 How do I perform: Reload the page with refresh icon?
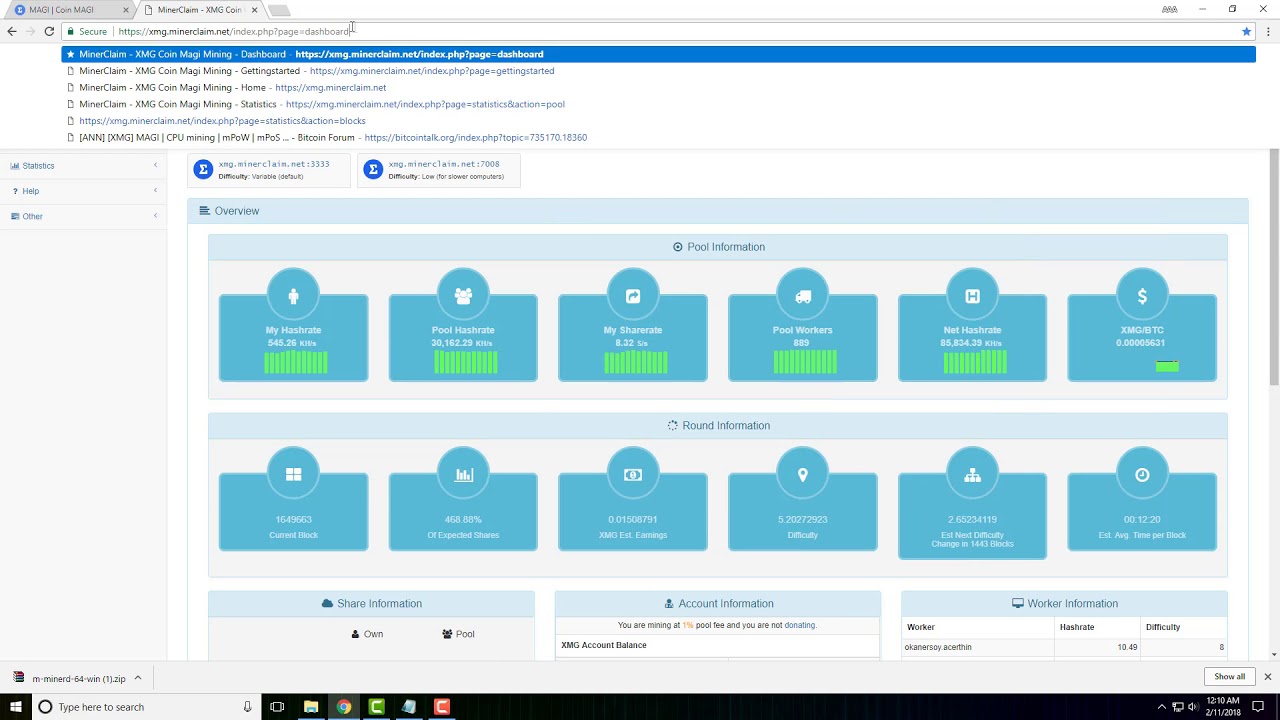[49, 31]
